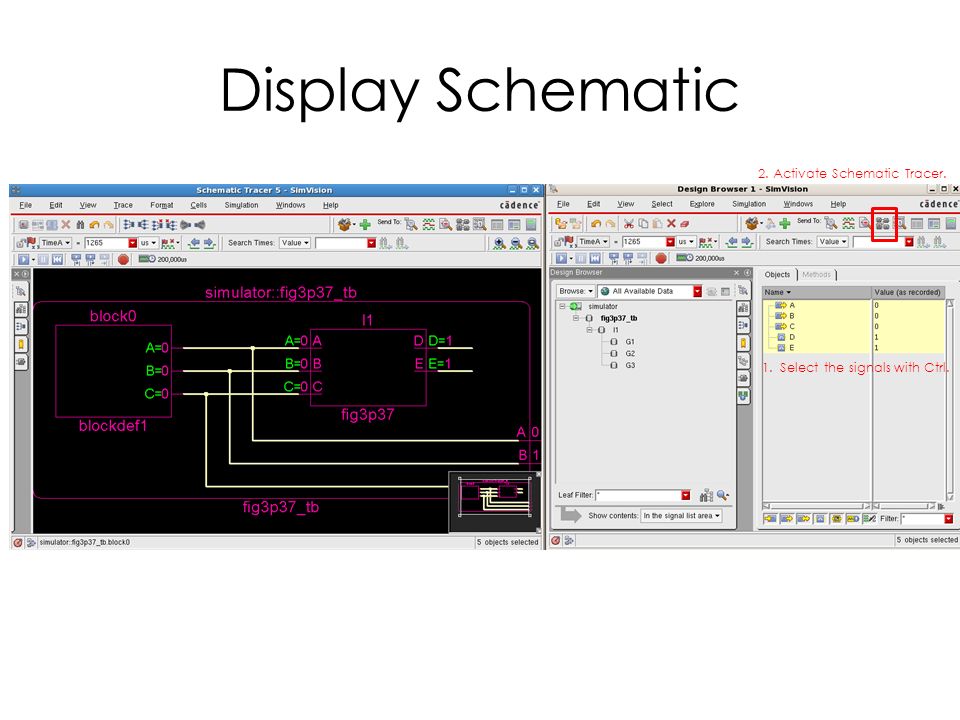Click the Schematic Tracer button in Design Browser's Send To toolbar
The height and width of the screenshot is (720, 960).
point(882,223)
